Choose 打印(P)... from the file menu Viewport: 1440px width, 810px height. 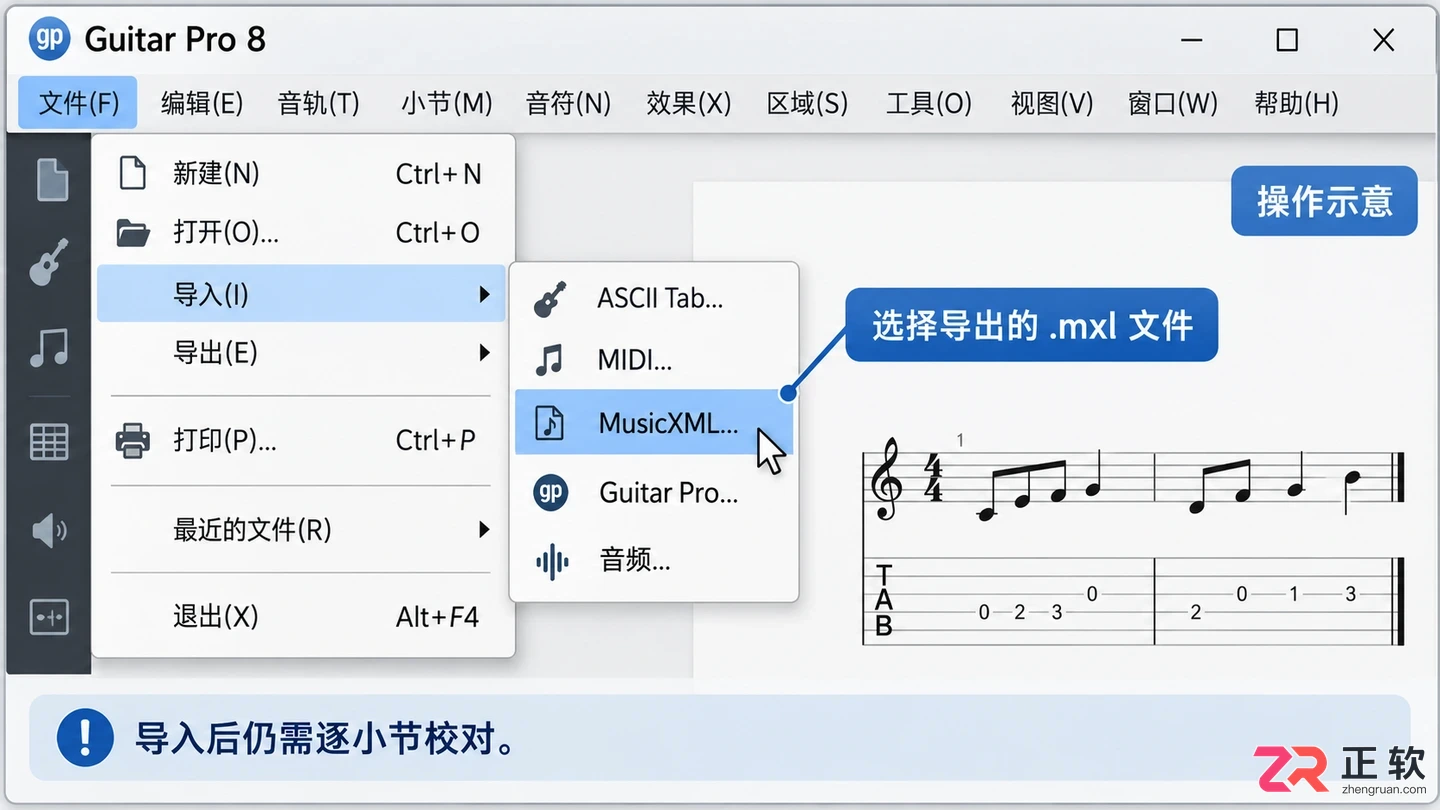(x=303, y=440)
